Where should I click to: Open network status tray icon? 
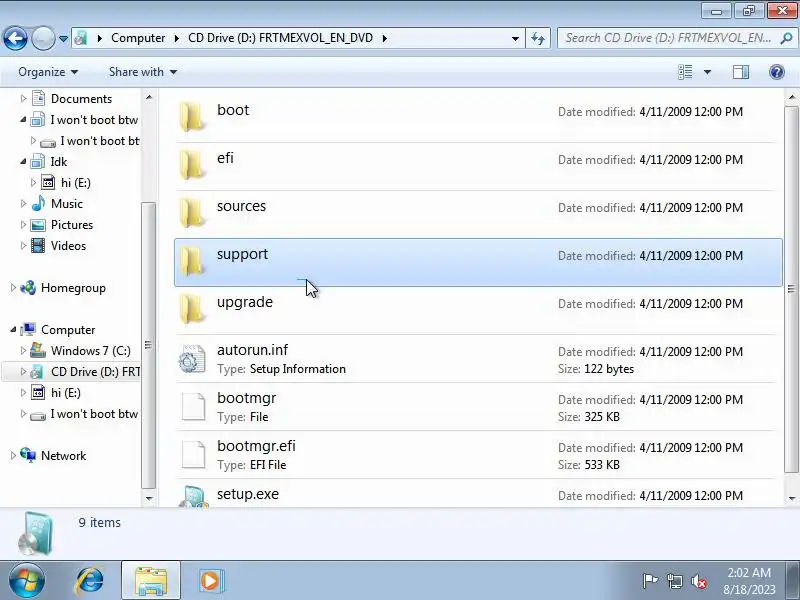click(674, 581)
